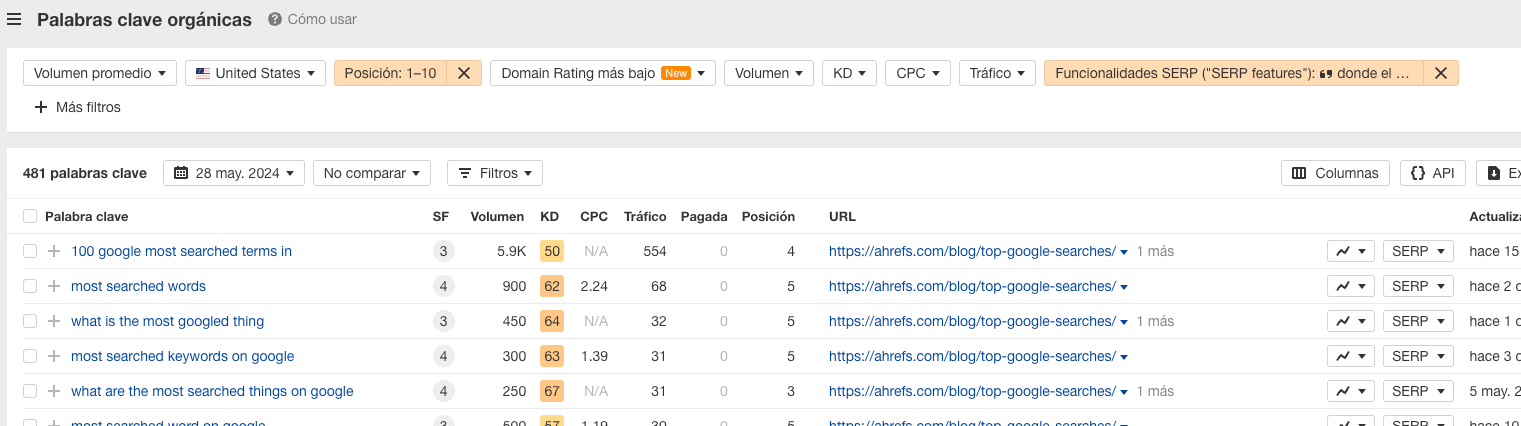Screen dimensions: 1521x426
Task: Open the Columnas column settings
Action: click(1335, 173)
